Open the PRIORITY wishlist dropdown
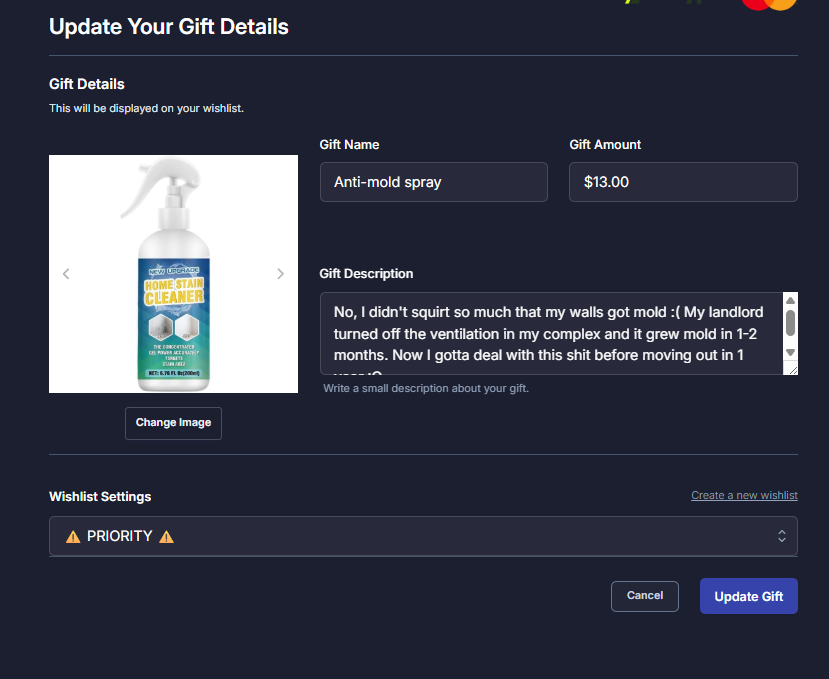Viewport: 829px width, 679px height. pos(423,536)
